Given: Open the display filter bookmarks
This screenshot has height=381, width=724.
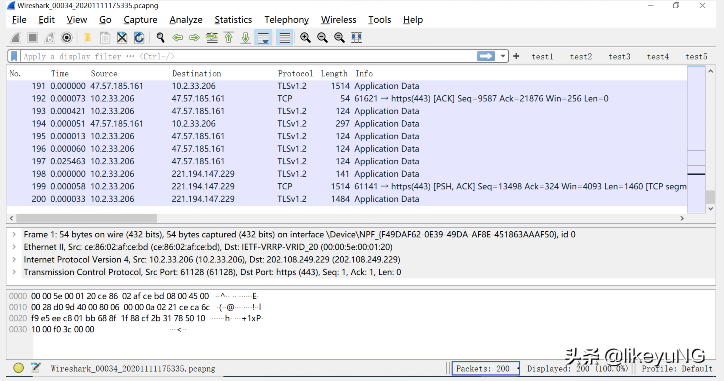Looking at the screenshot, I should pos(14,56).
